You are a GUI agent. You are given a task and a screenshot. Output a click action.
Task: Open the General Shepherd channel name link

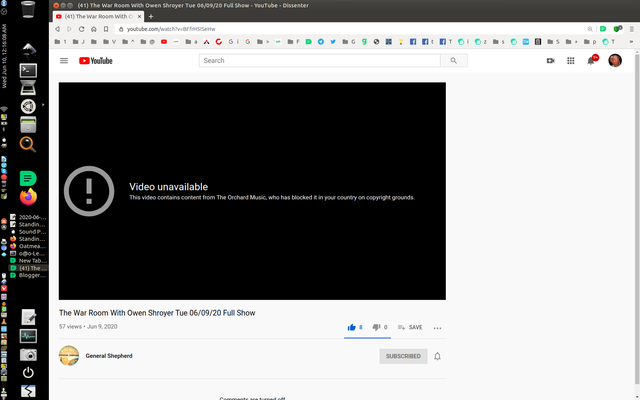109,356
